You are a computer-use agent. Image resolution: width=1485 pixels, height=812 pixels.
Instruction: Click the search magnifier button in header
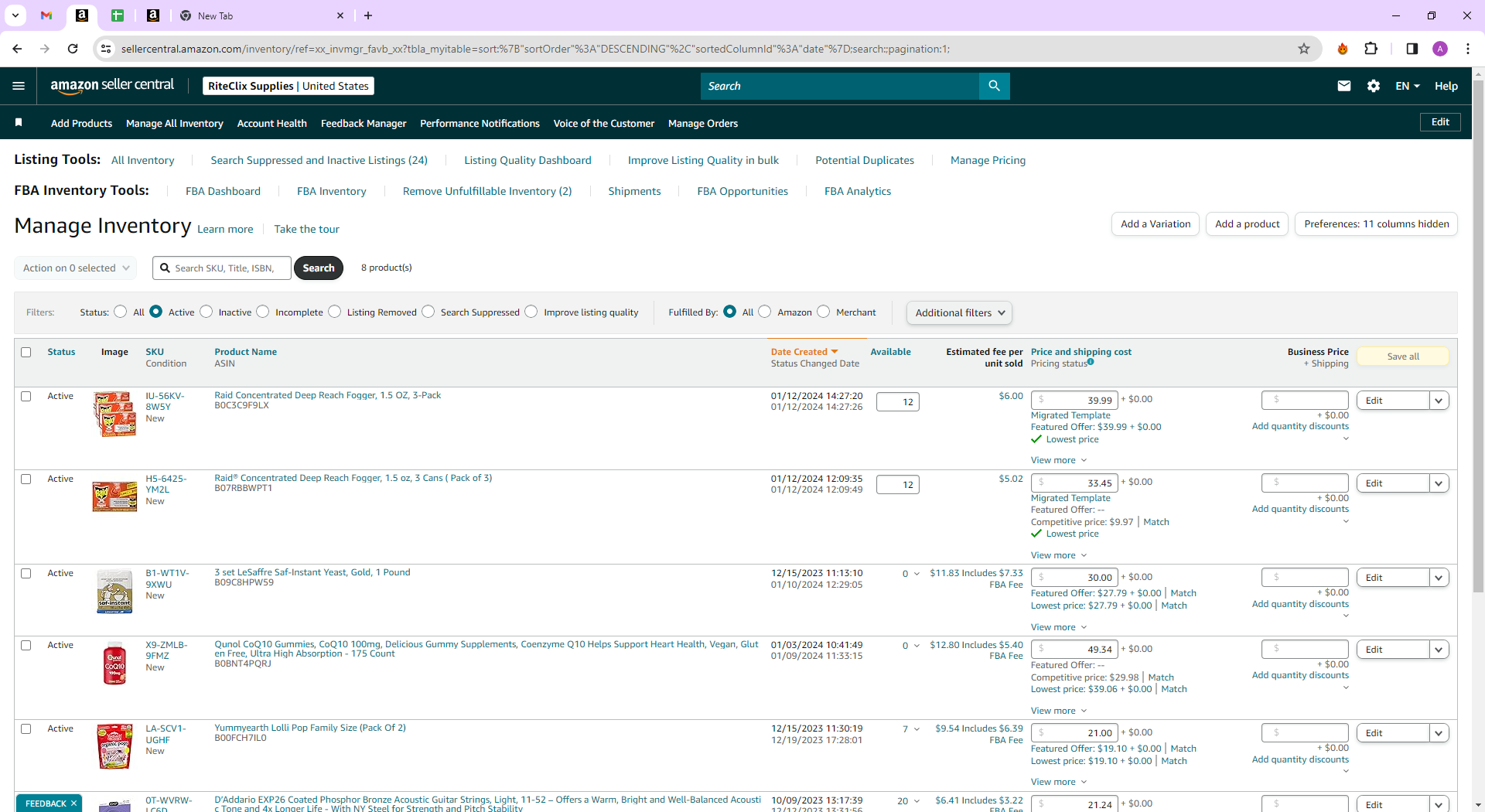pyautogui.click(x=995, y=86)
